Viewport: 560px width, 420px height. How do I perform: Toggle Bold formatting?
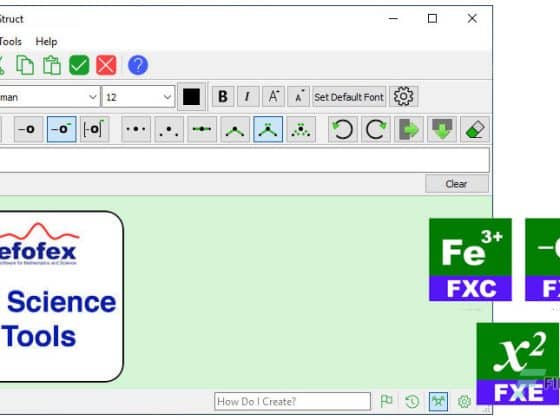pos(223,96)
